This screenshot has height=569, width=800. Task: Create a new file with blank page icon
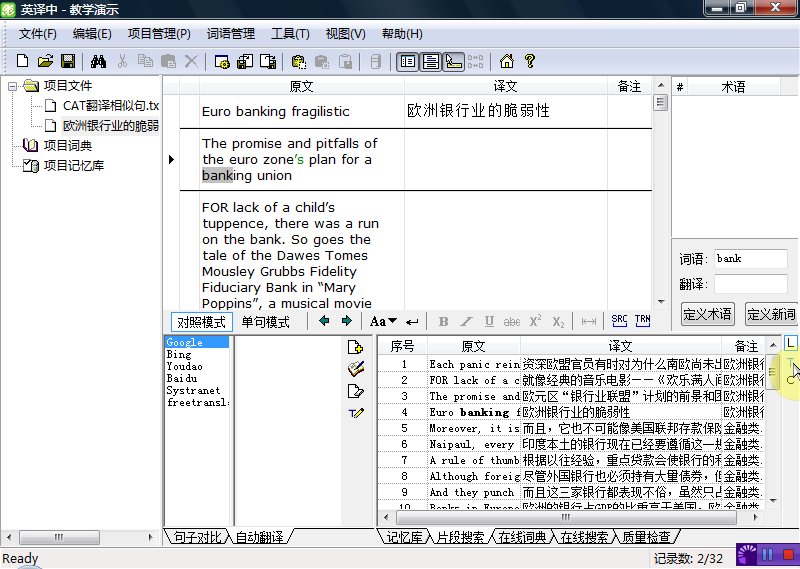pyautogui.click(x=22, y=61)
